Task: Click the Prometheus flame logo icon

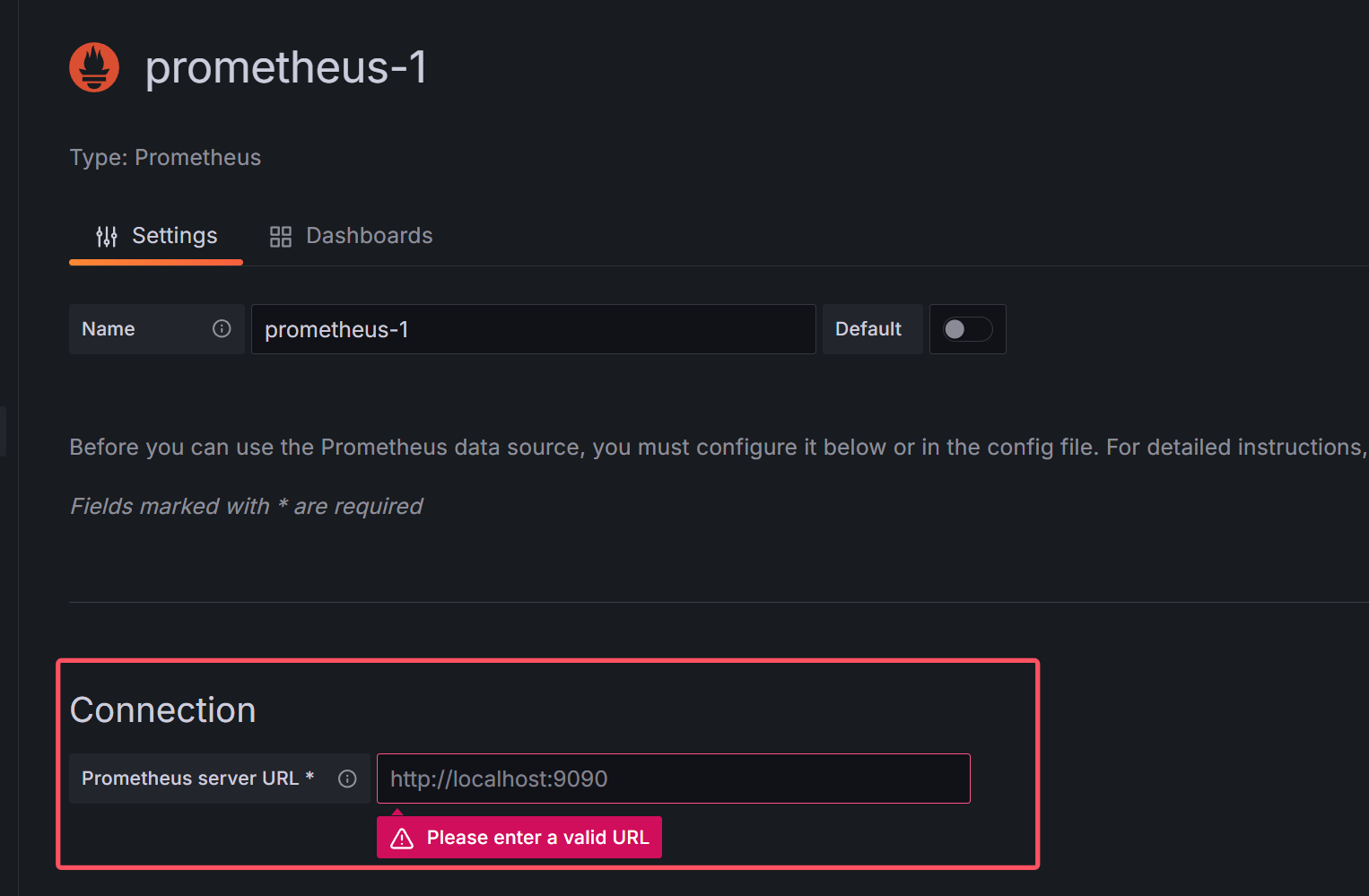Action: tap(94, 67)
